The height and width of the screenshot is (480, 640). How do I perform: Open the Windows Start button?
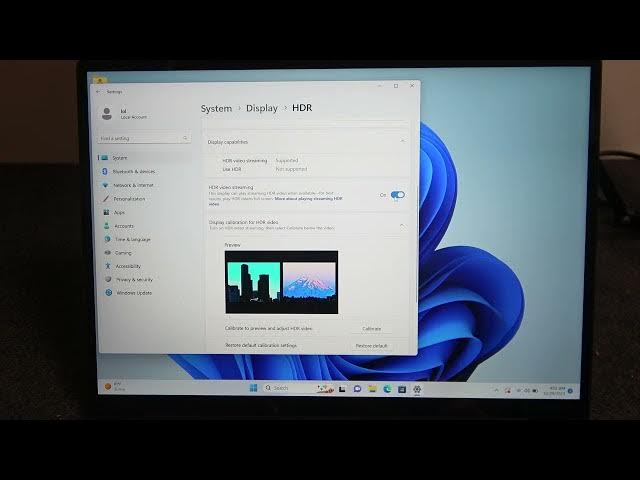[253, 387]
